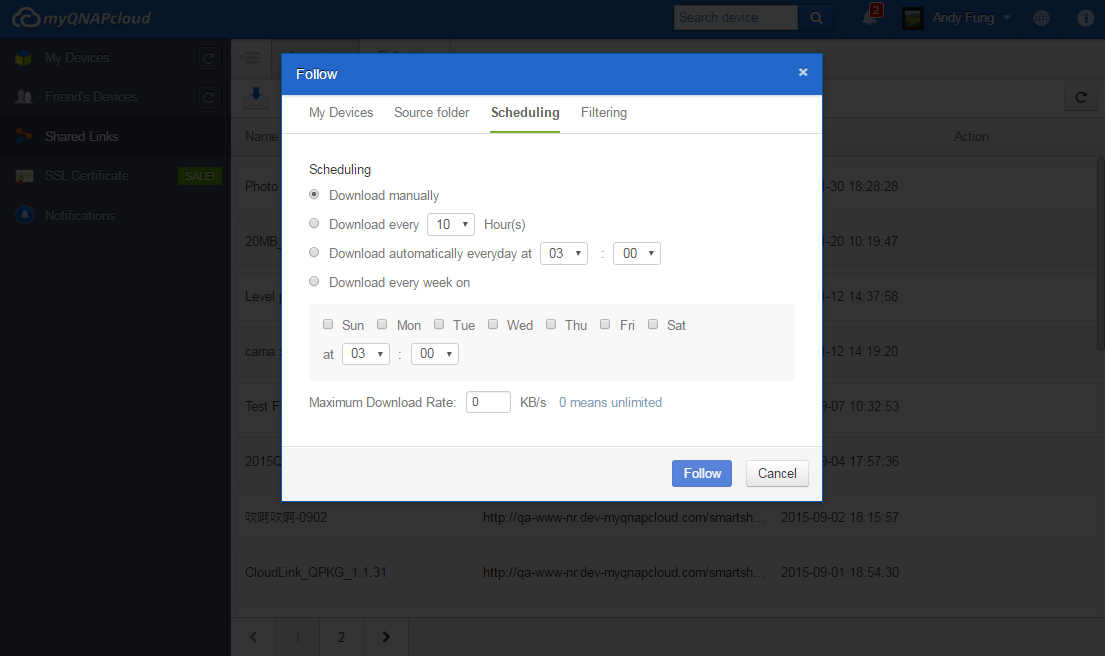Click the table refresh icon

pyautogui.click(x=1080, y=97)
